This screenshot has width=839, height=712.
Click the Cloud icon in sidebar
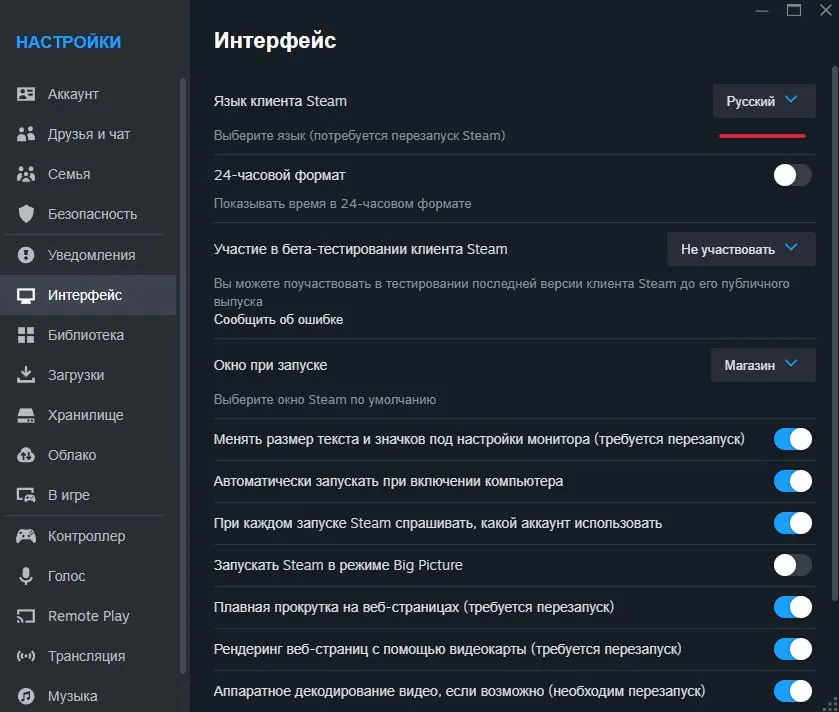point(26,455)
